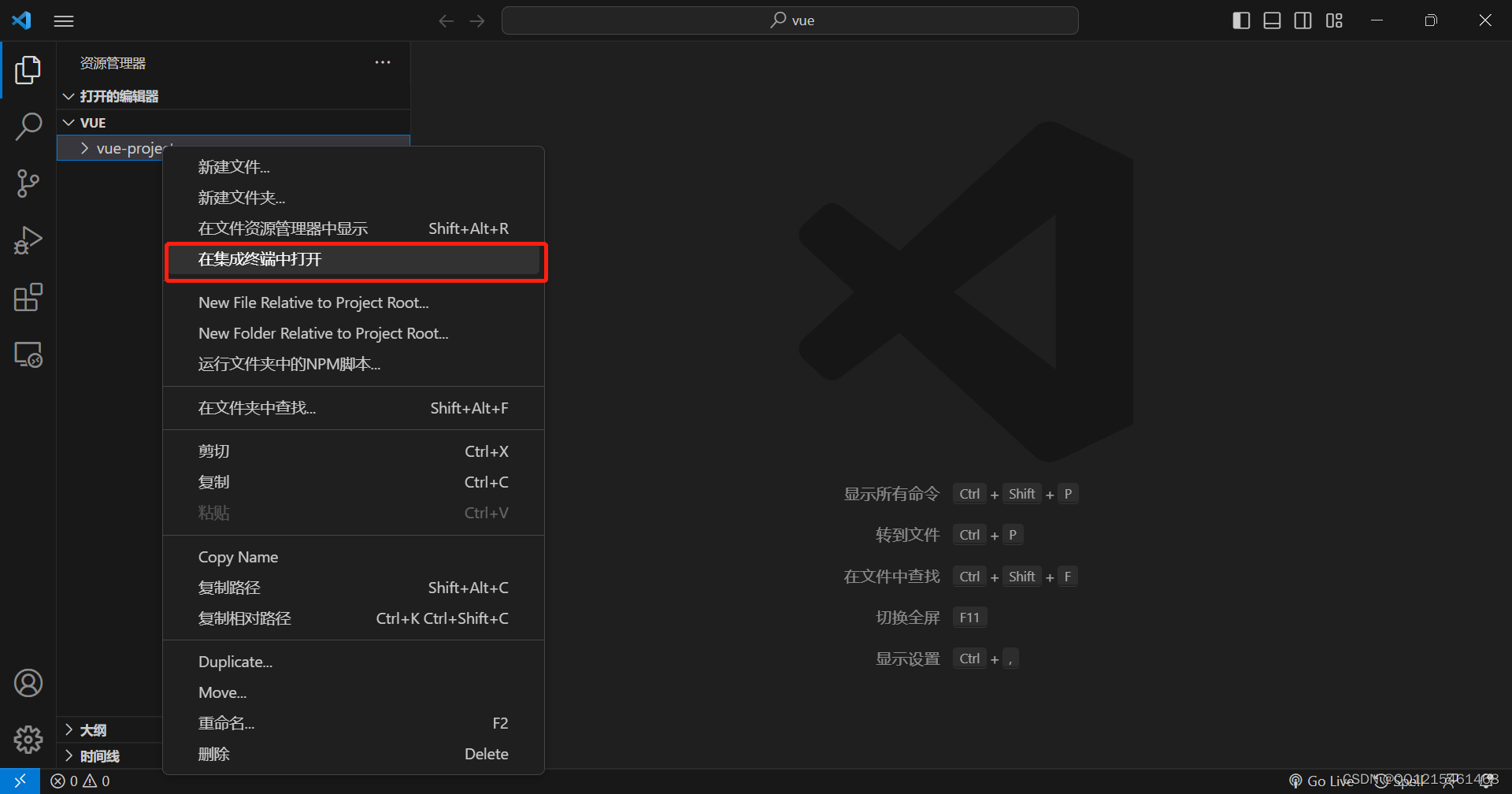1512x794 pixels.
Task: Open the Source Control view
Action: pos(28,184)
